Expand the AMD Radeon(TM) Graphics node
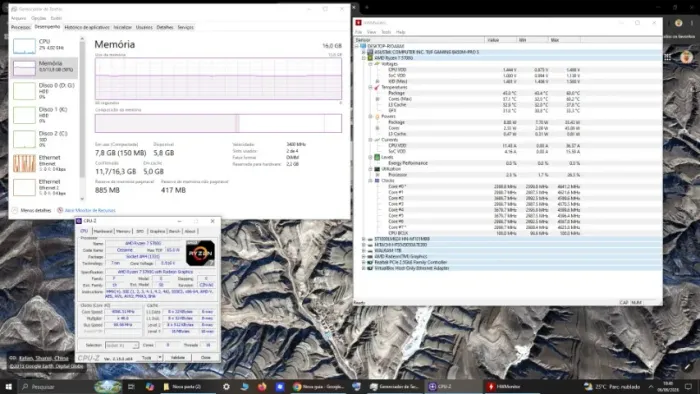The image size is (700, 394). [x=364, y=257]
